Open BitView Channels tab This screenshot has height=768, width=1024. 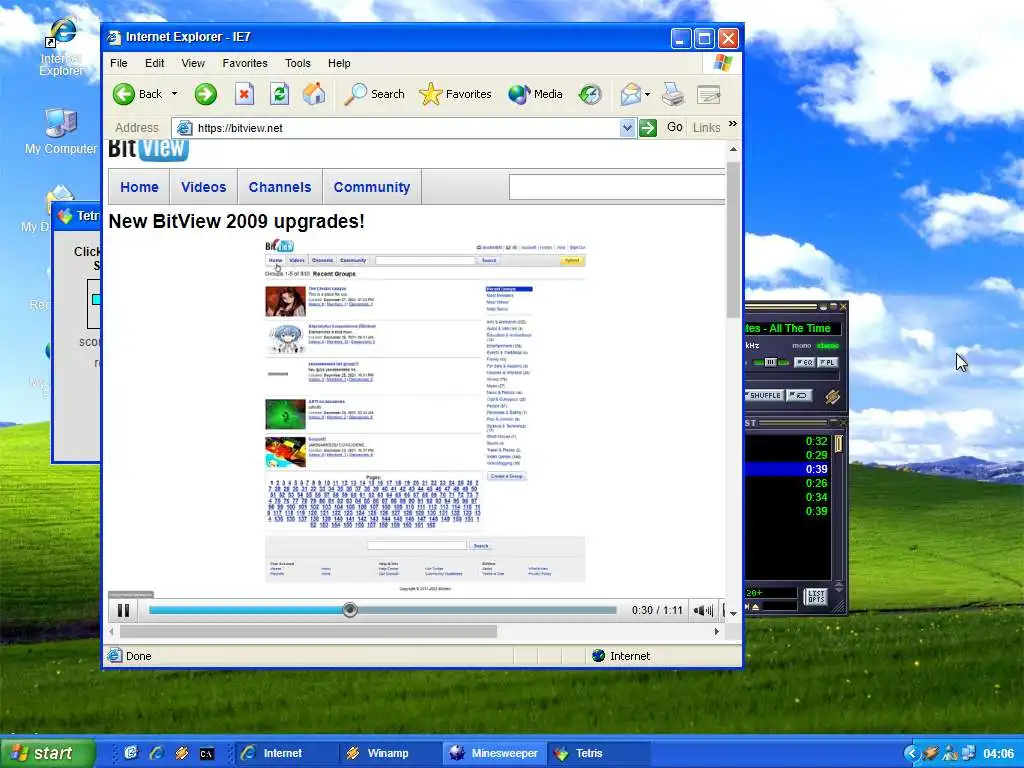(280, 187)
